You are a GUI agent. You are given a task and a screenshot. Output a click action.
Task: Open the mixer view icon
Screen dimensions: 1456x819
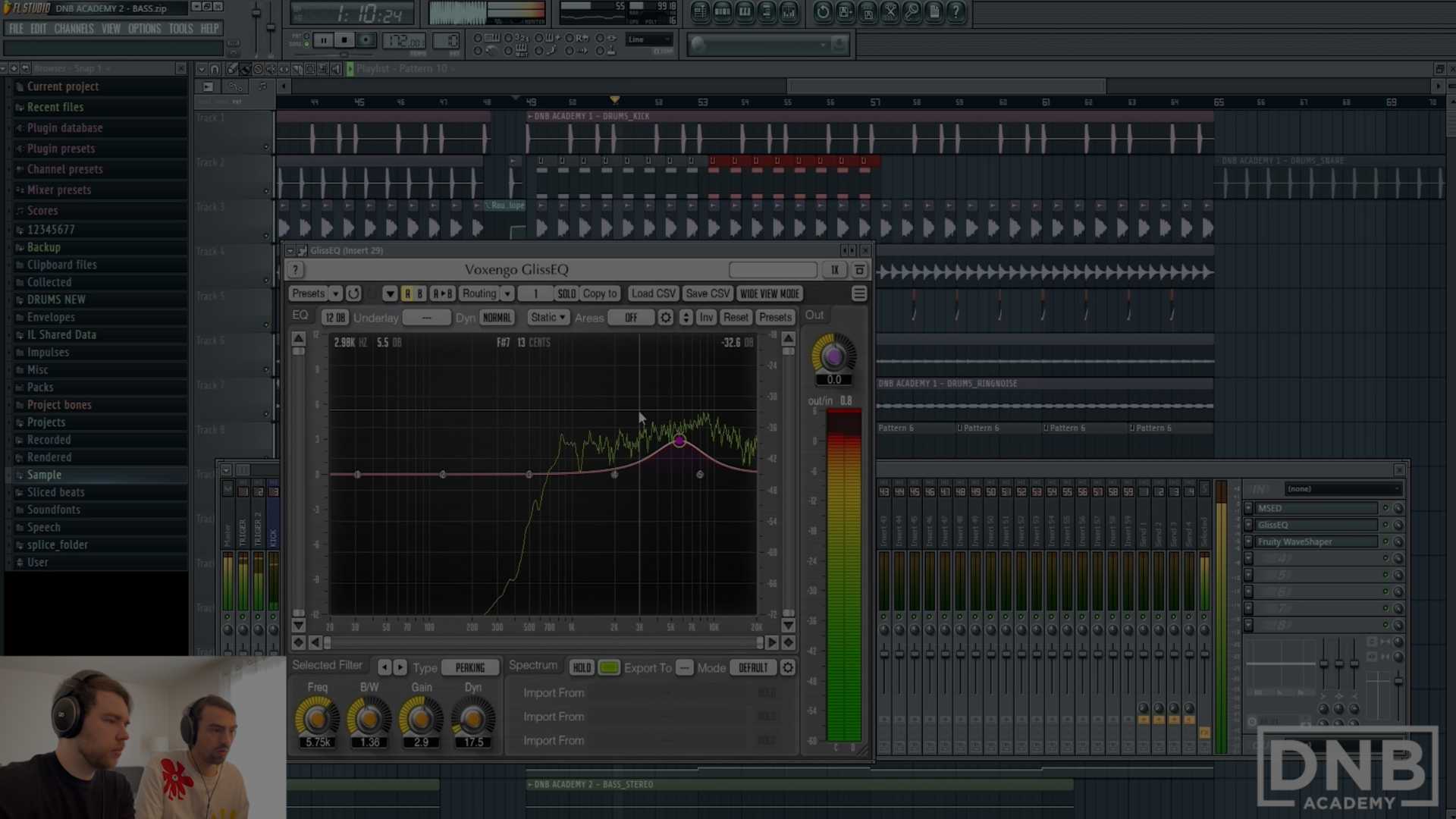pos(789,12)
